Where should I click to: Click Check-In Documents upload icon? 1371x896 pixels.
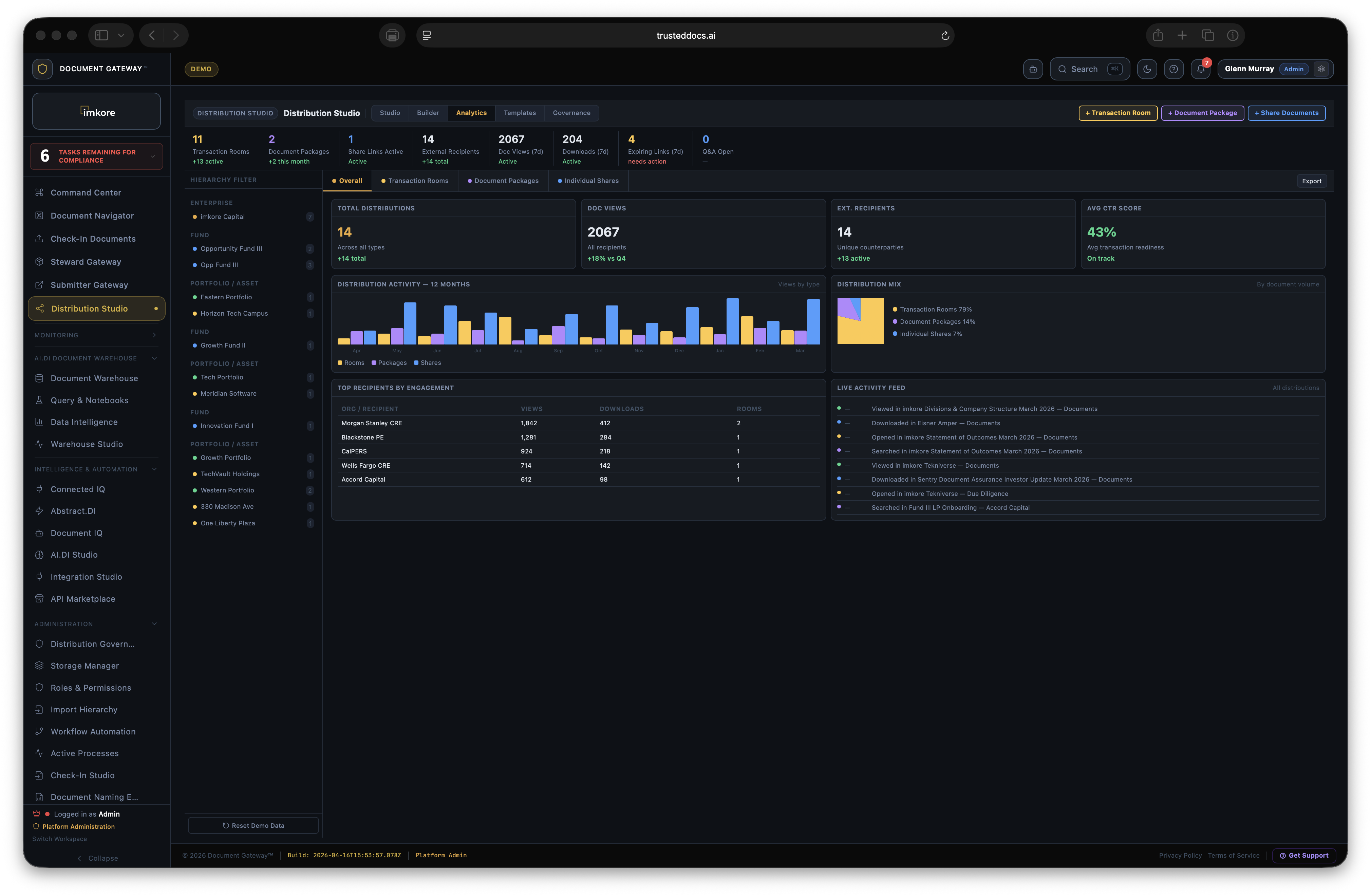39,239
